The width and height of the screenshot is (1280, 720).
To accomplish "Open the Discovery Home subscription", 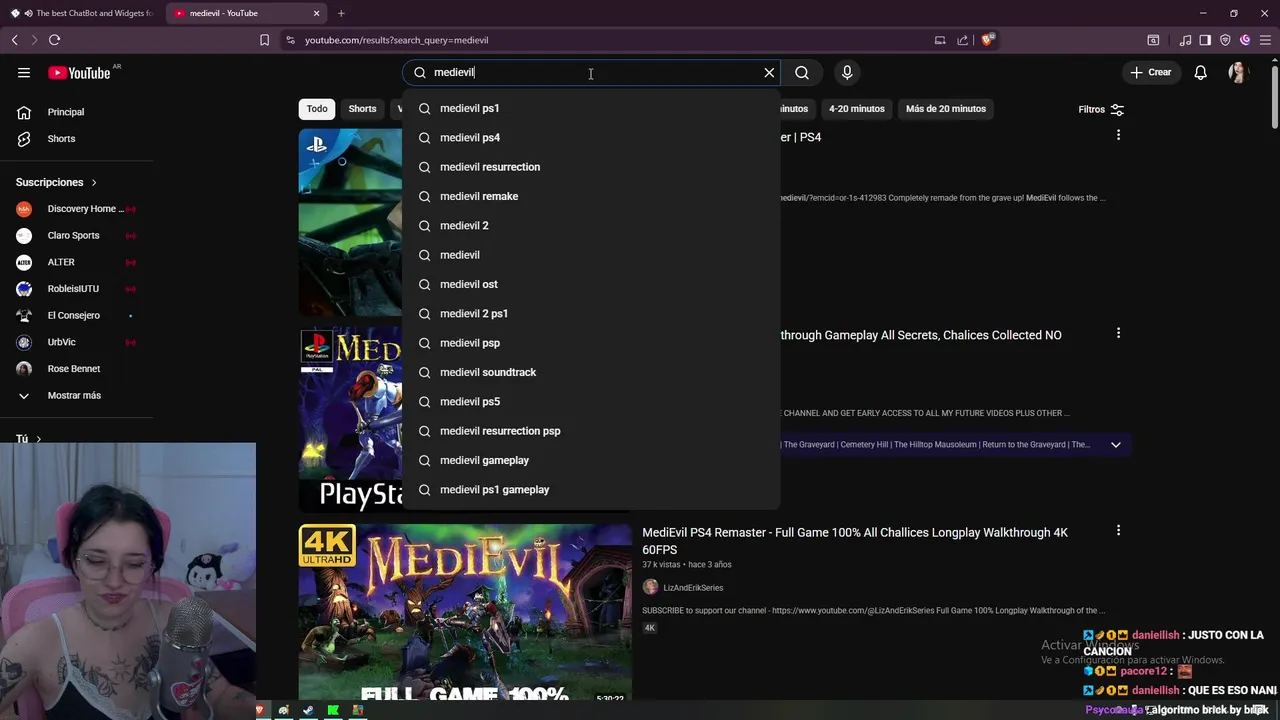I will [x=77, y=209].
